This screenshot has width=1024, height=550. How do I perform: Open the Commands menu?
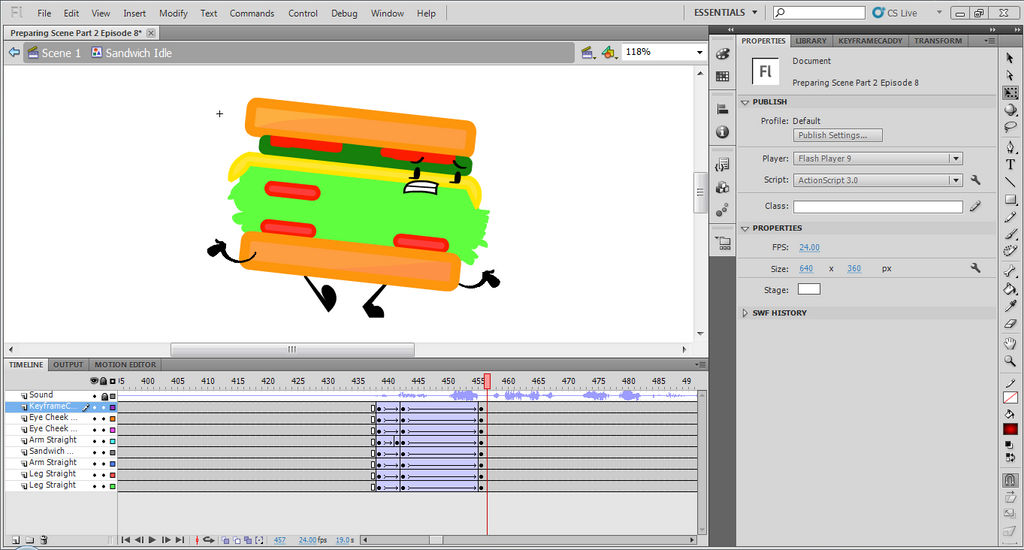click(x=251, y=13)
